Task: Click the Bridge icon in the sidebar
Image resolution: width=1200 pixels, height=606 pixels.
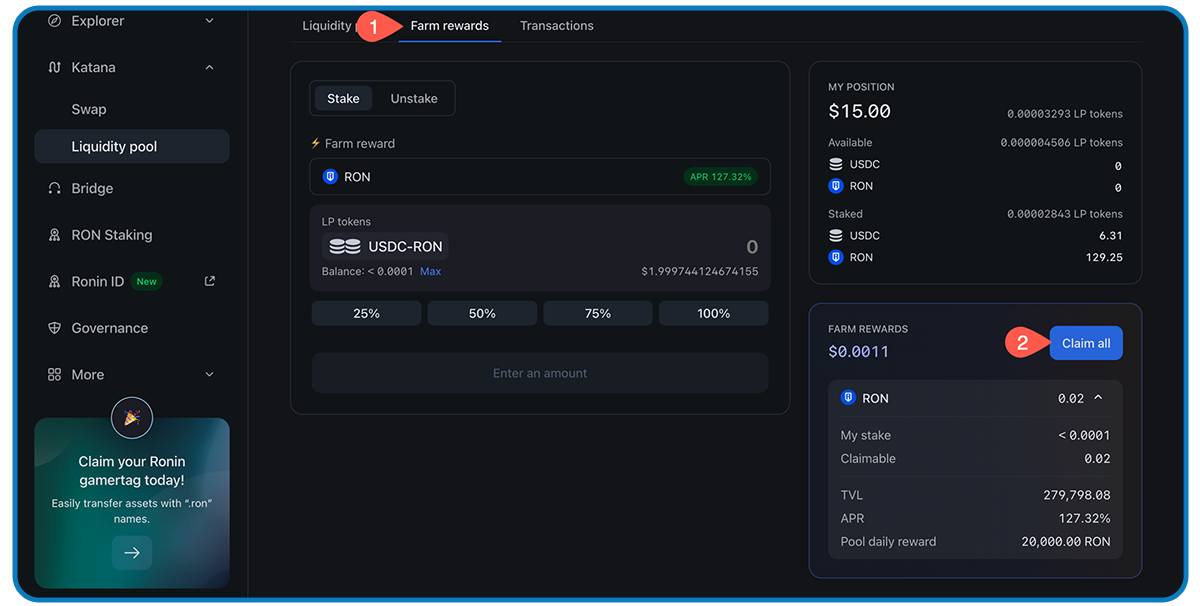Action: tap(54, 188)
